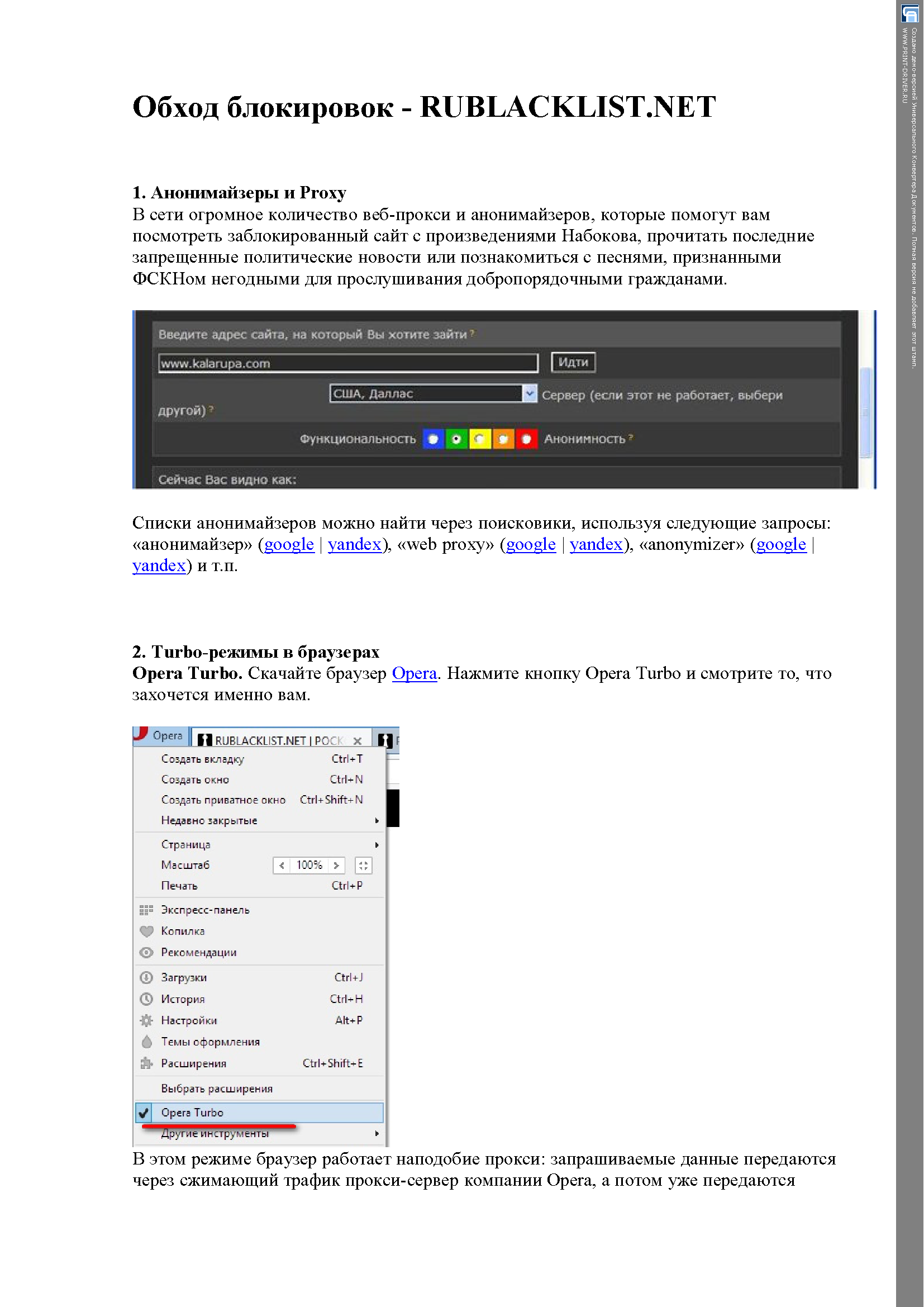The width and height of the screenshot is (924, 1307).
Task: Click the anonymizer screenshot scrollbar
Action: (x=866, y=413)
